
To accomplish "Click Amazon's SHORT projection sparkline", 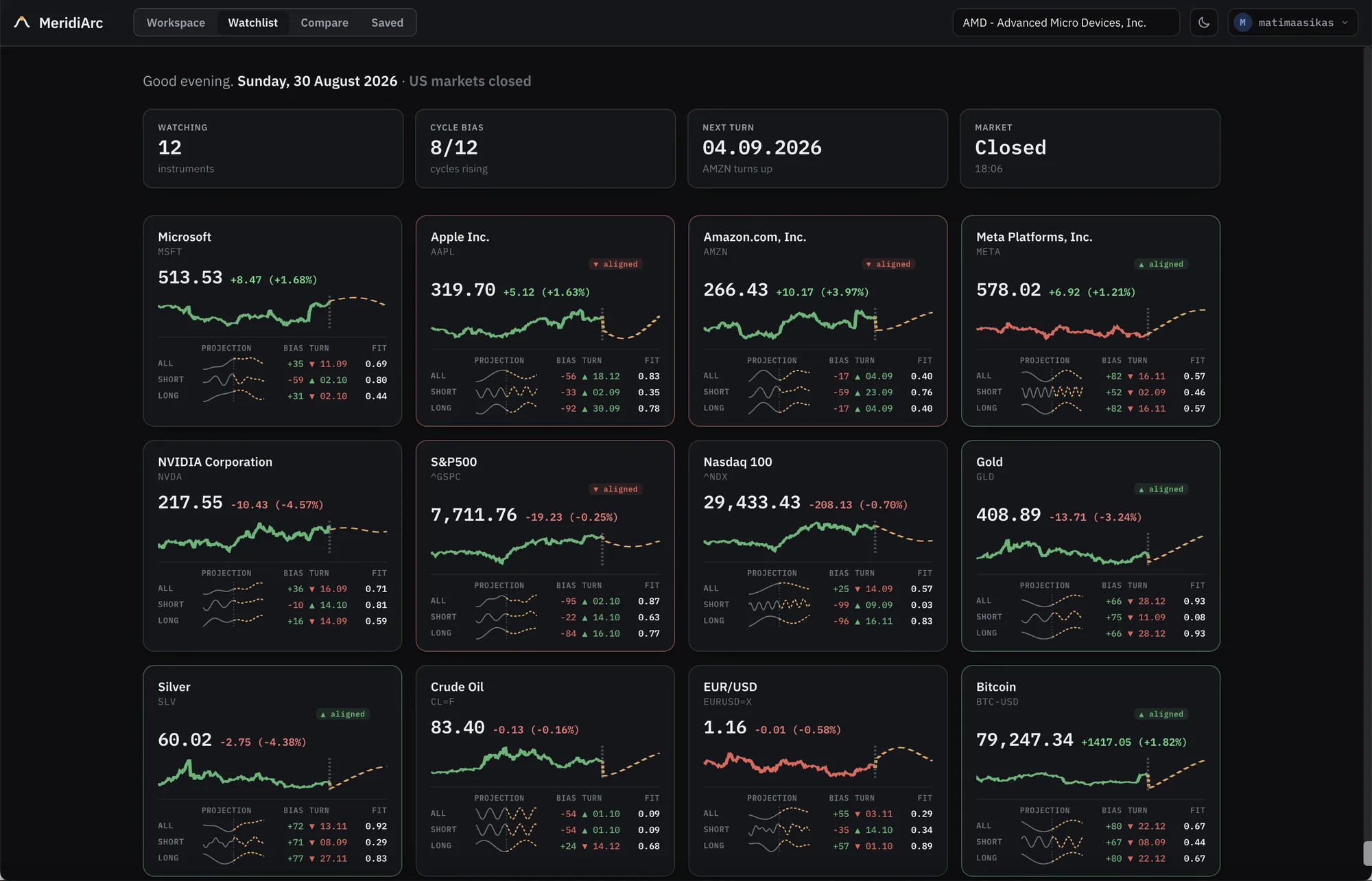I will click(x=779, y=392).
